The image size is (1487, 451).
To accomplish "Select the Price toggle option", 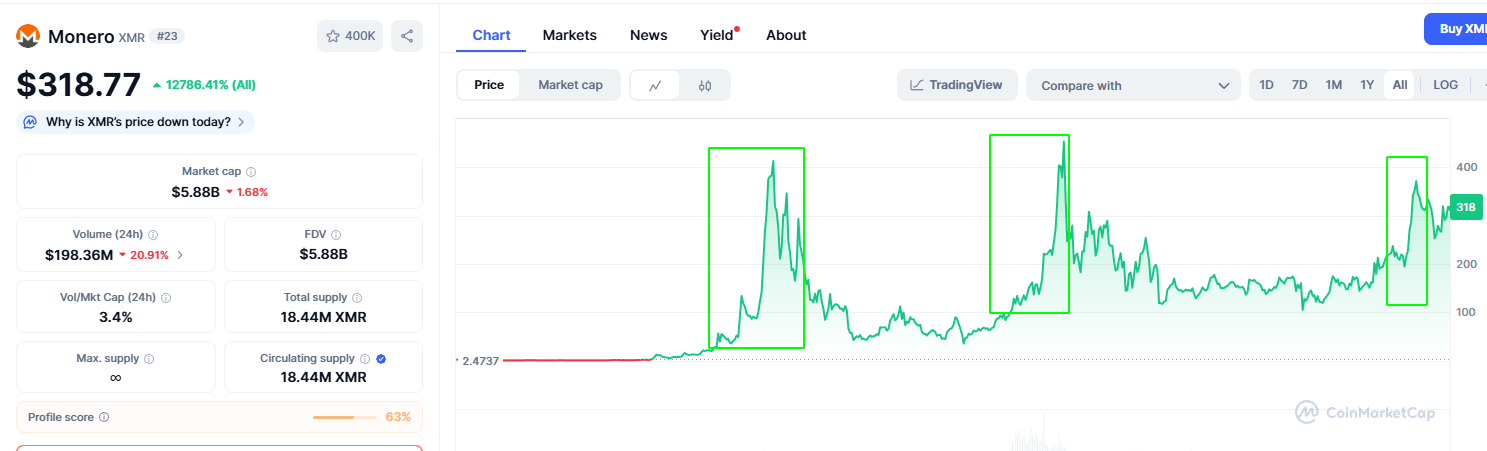I will point(489,85).
